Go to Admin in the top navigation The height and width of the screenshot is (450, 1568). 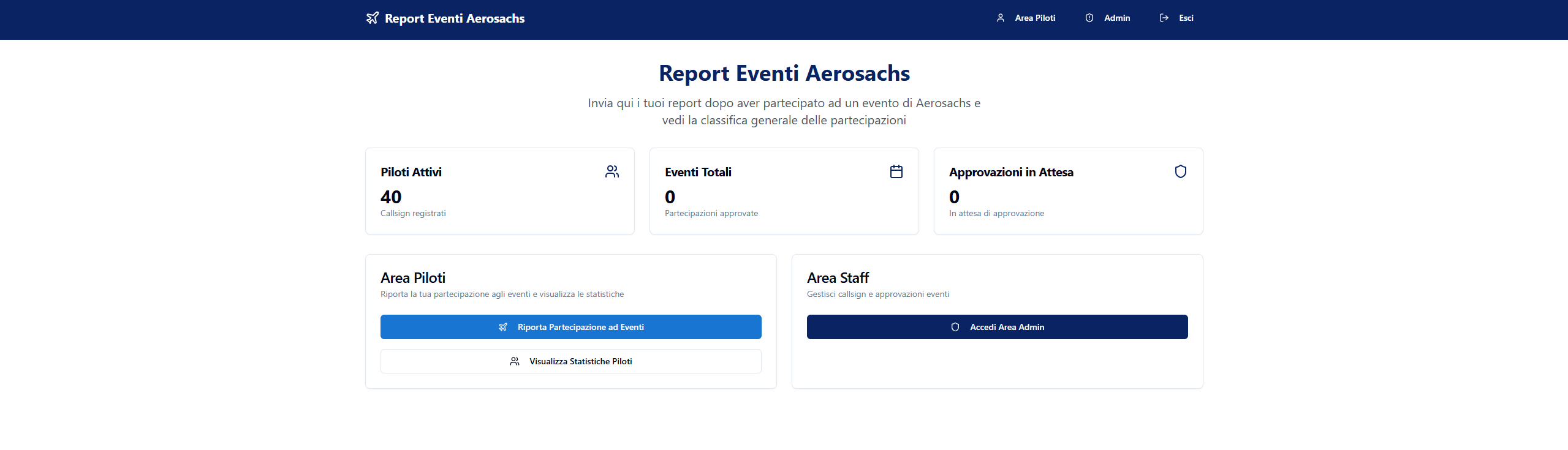1116,18
